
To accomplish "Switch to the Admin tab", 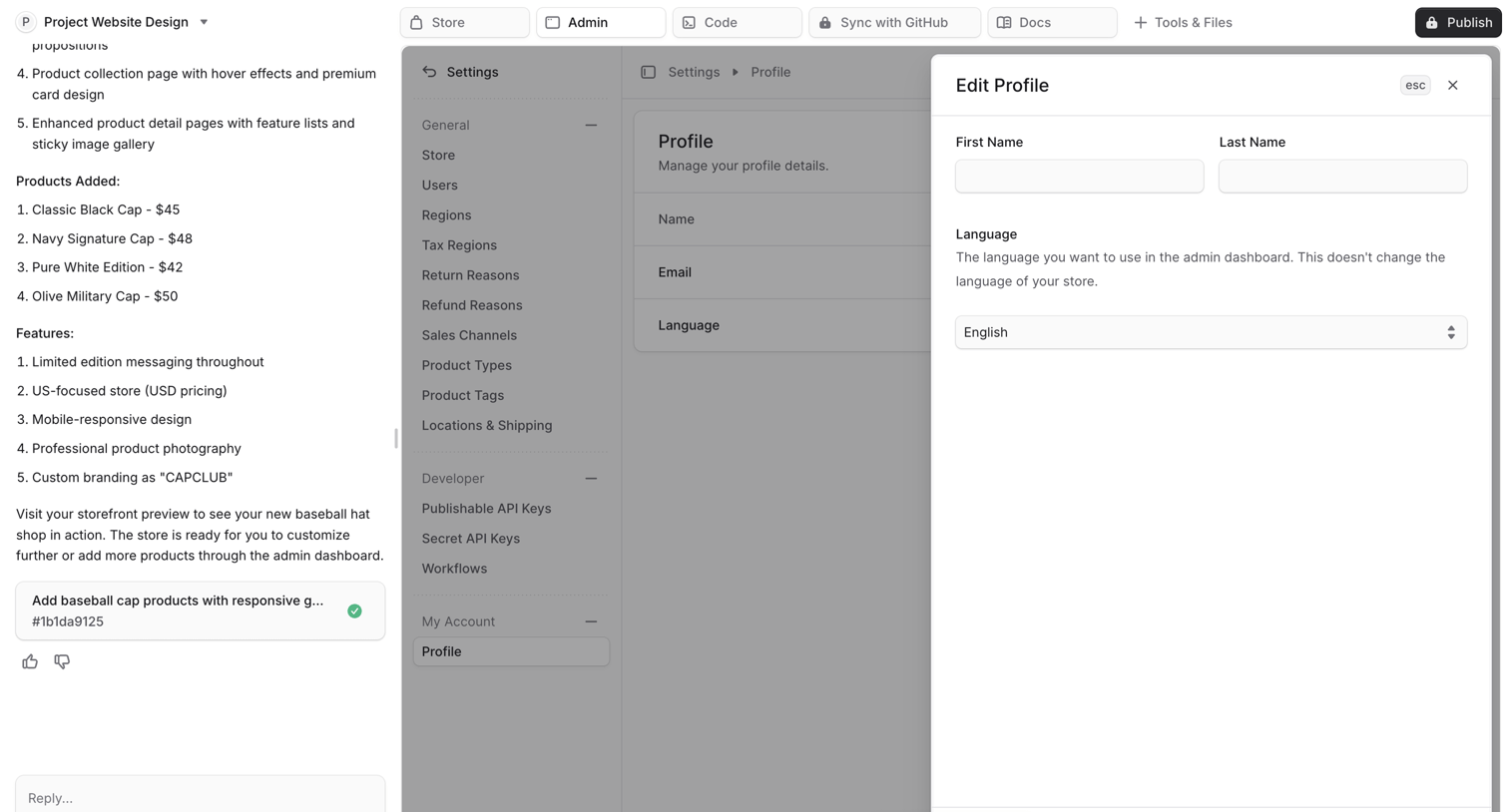I will (x=601, y=22).
